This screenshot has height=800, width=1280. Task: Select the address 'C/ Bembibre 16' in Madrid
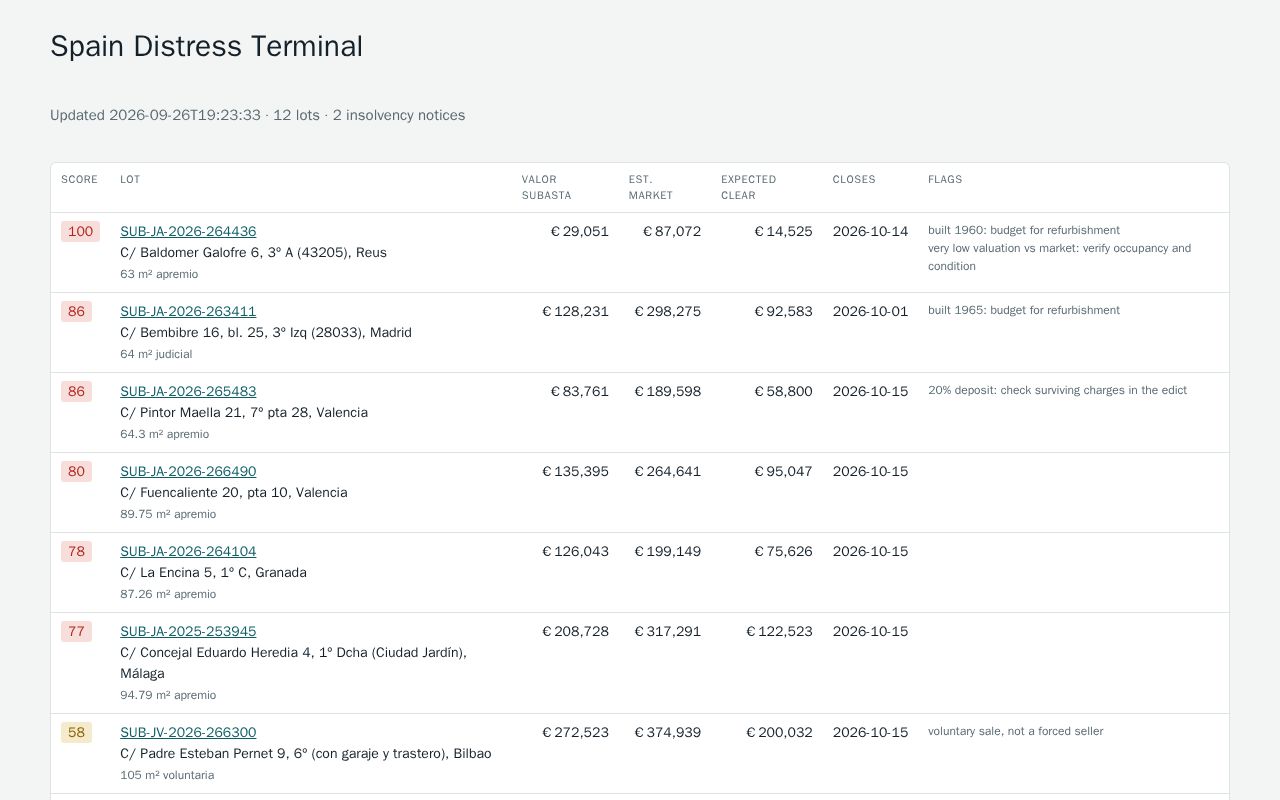(266, 333)
